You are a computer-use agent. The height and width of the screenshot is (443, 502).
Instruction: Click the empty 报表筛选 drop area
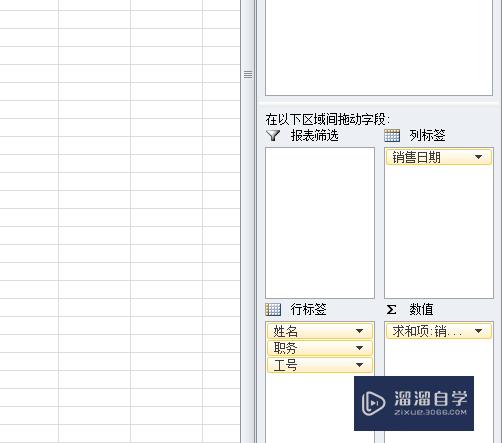pyautogui.click(x=320, y=223)
